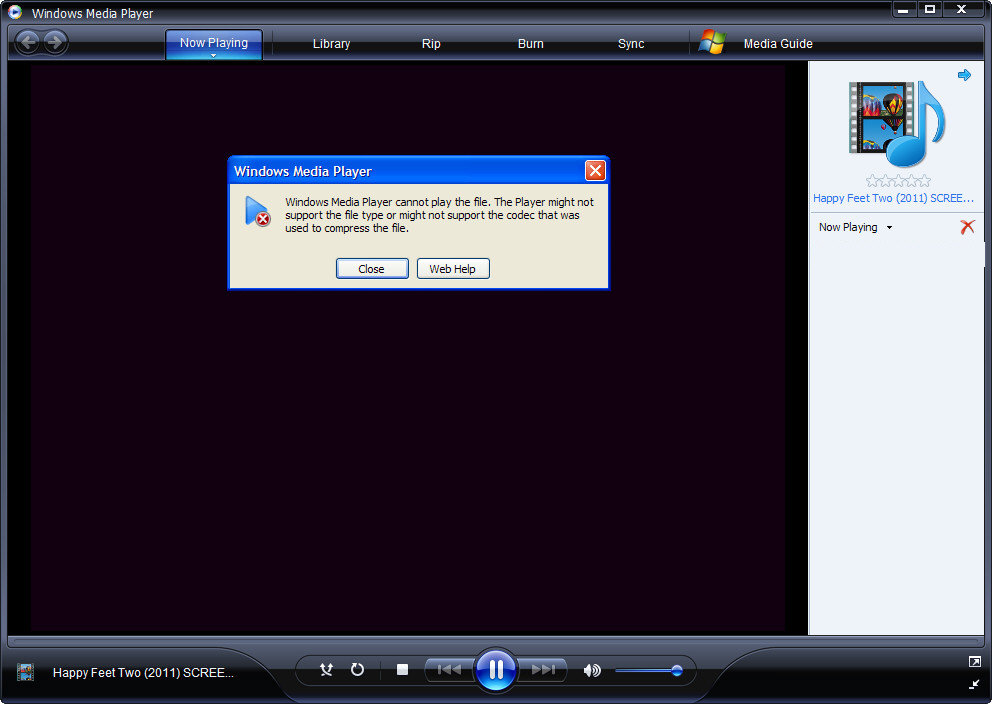Go forward with the forward arrow button
This screenshot has width=992, height=704.
point(56,42)
